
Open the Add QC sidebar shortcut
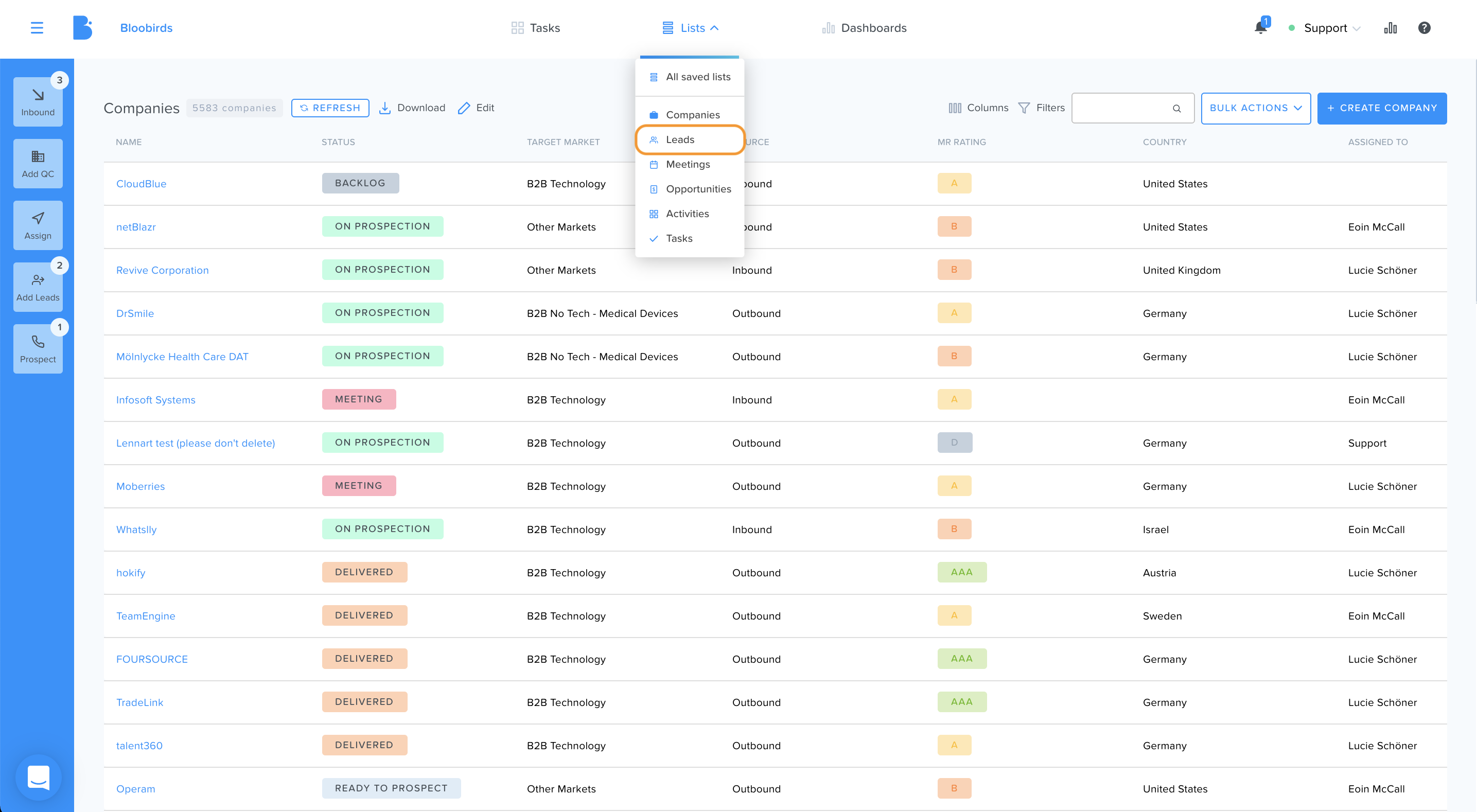click(38, 164)
